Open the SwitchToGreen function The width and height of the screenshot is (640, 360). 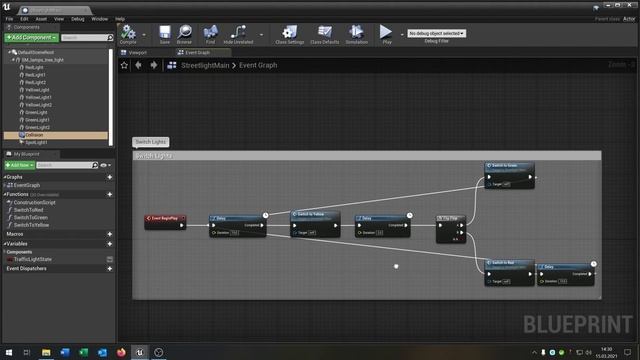point(31,218)
